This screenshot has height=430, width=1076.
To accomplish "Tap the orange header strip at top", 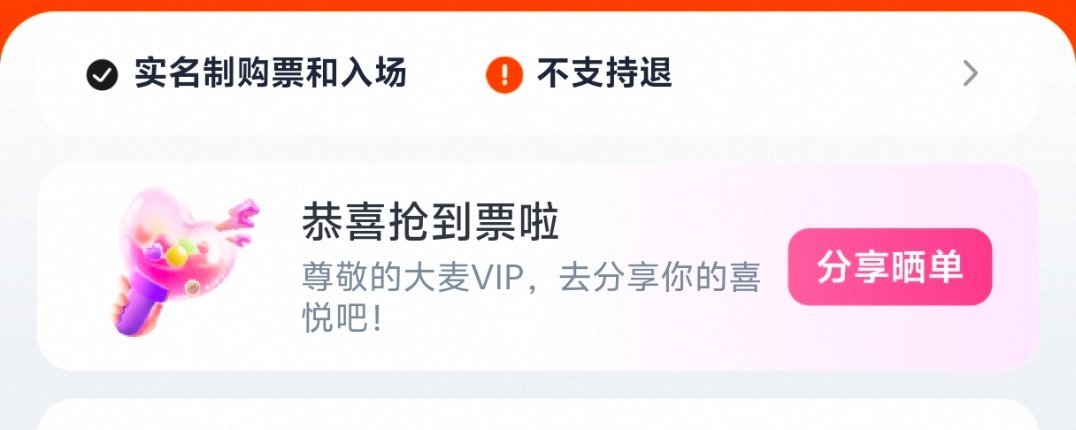I will pos(538,5).
